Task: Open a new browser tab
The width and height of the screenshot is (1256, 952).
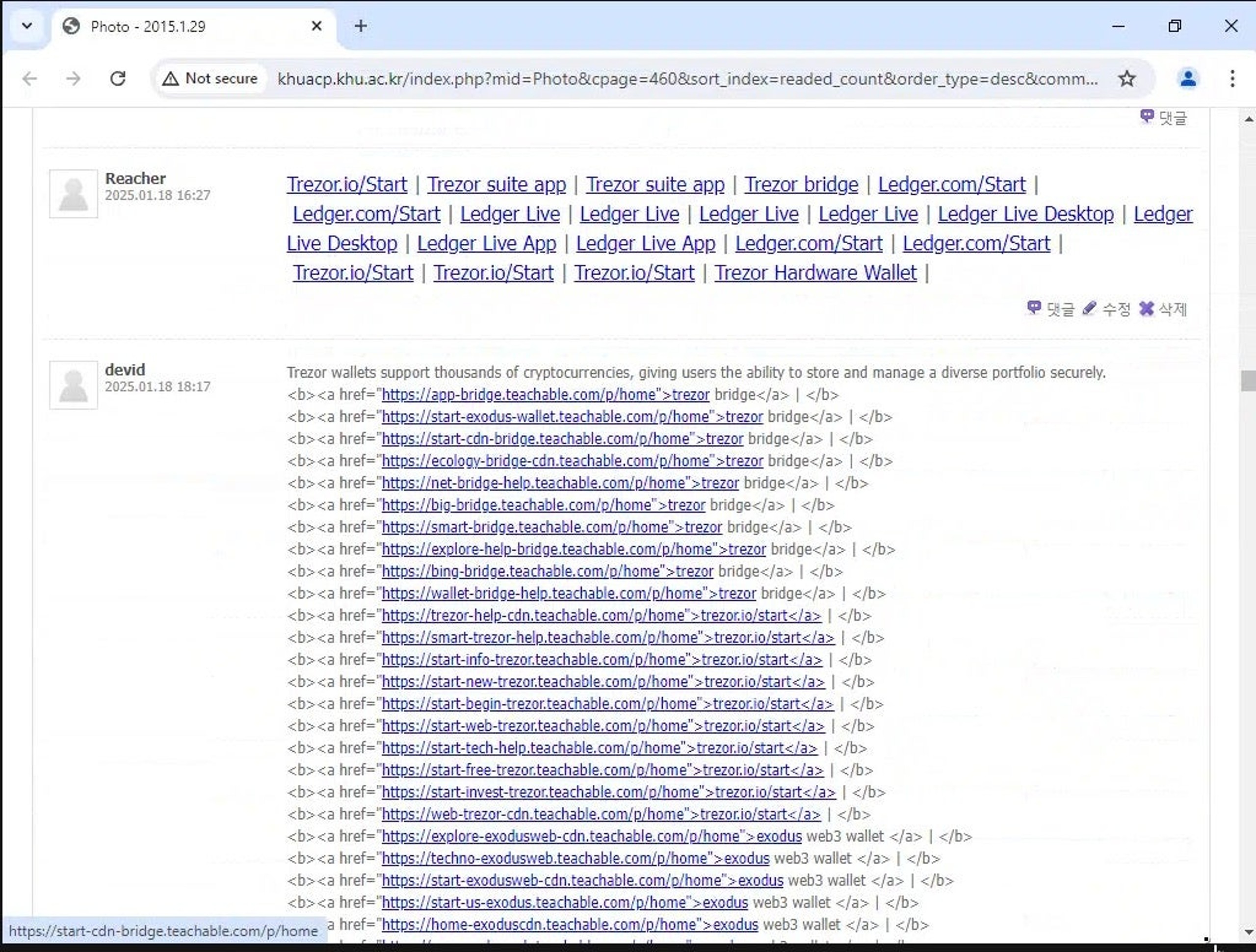Action: pos(361,26)
